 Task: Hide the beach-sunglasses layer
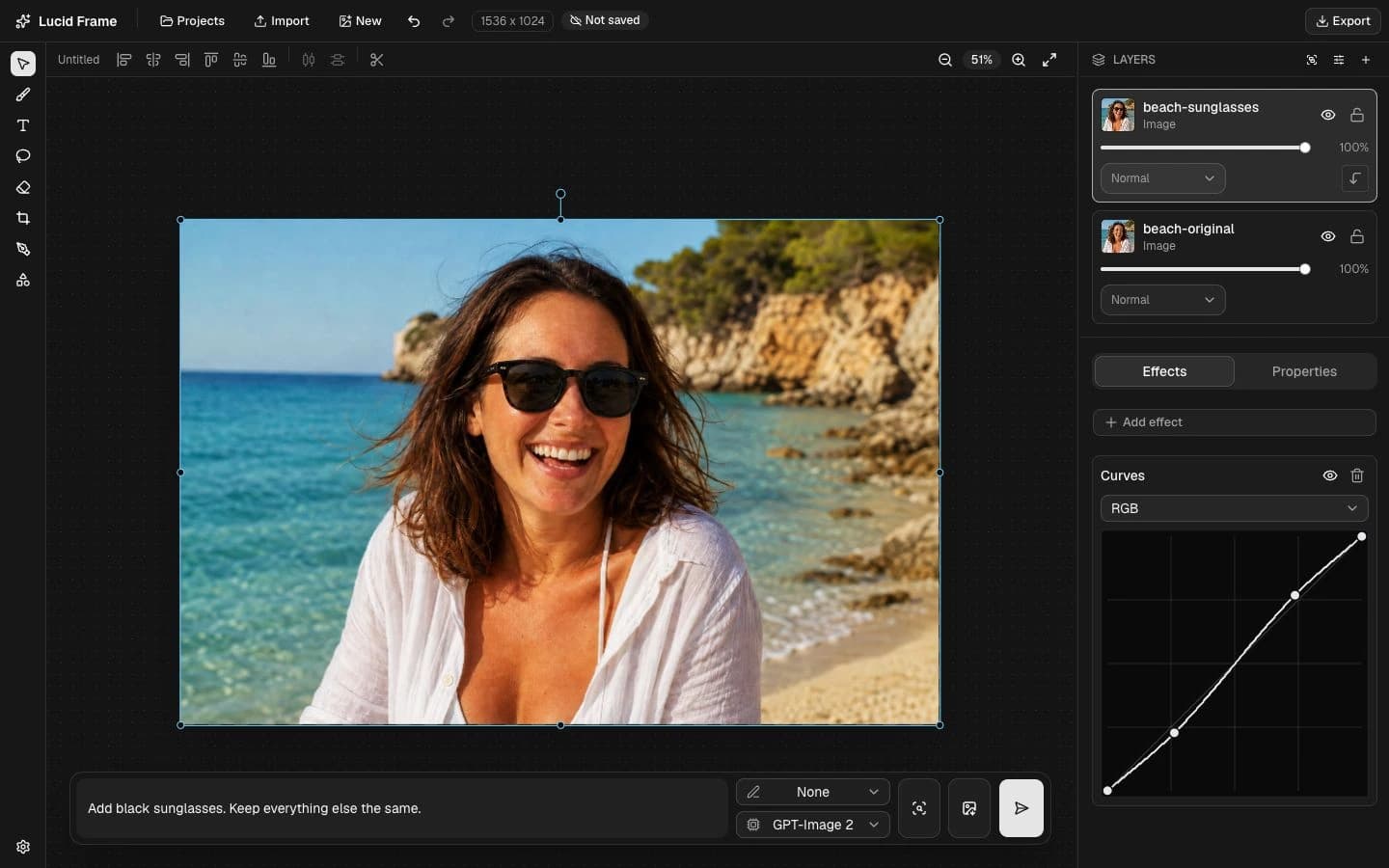tap(1328, 115)
